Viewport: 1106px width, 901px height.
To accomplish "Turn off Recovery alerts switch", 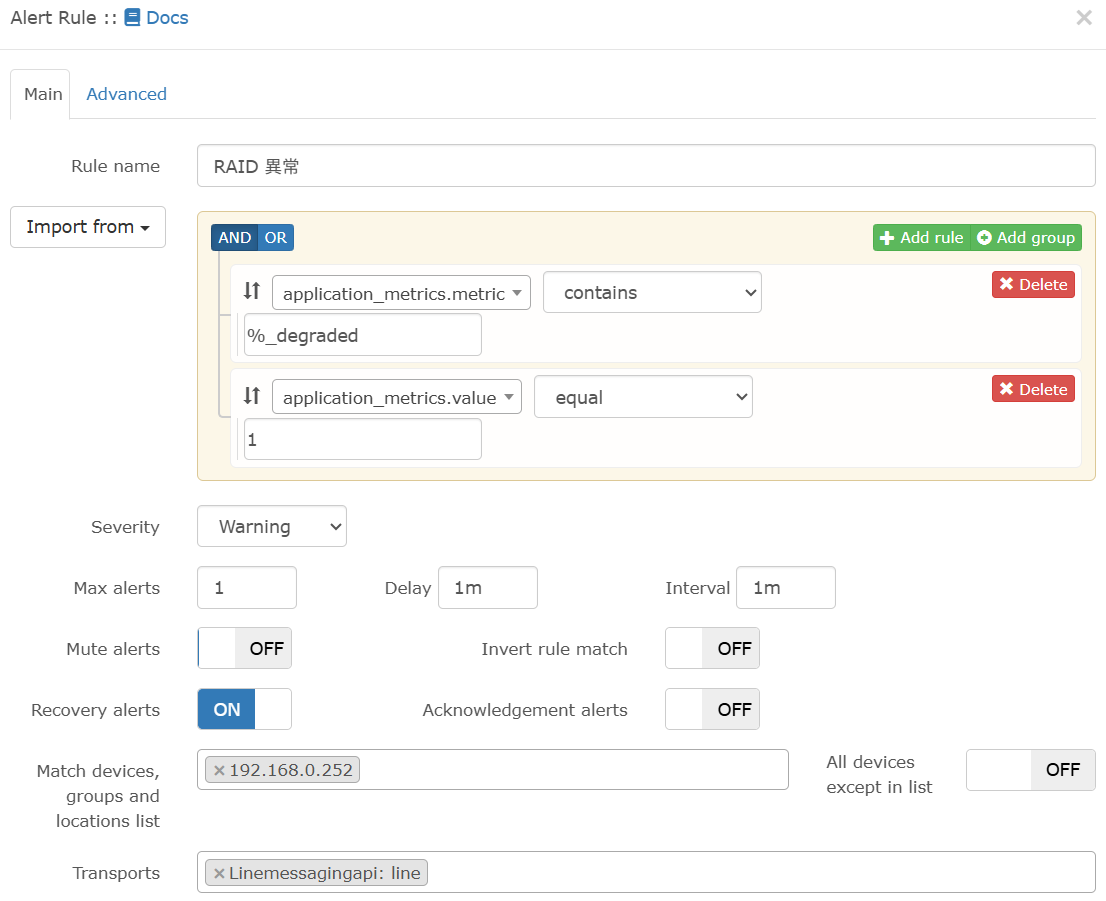I will click(245, 710).
